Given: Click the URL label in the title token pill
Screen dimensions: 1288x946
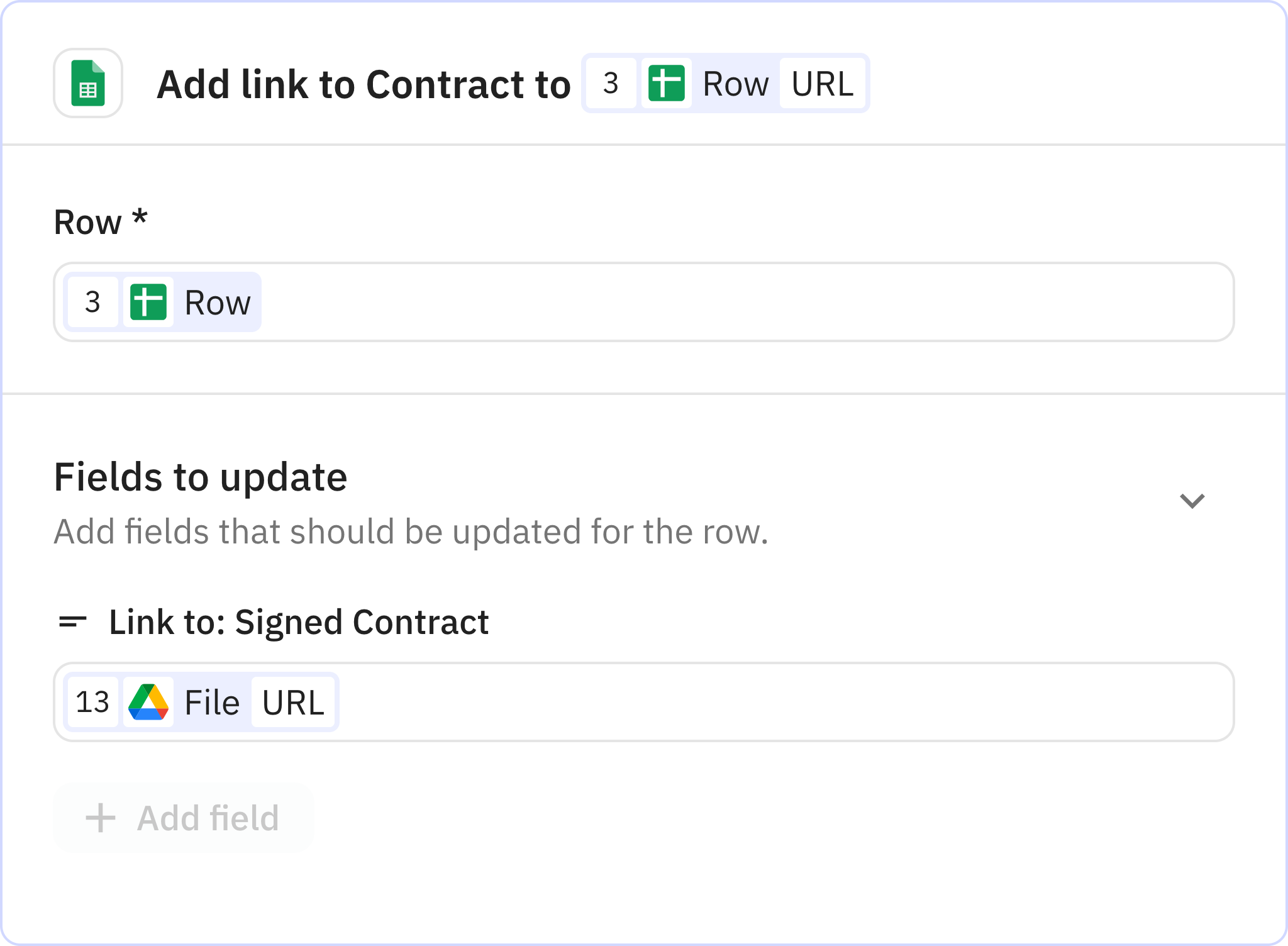Looking at the screenshot, I should coord(822,82).
